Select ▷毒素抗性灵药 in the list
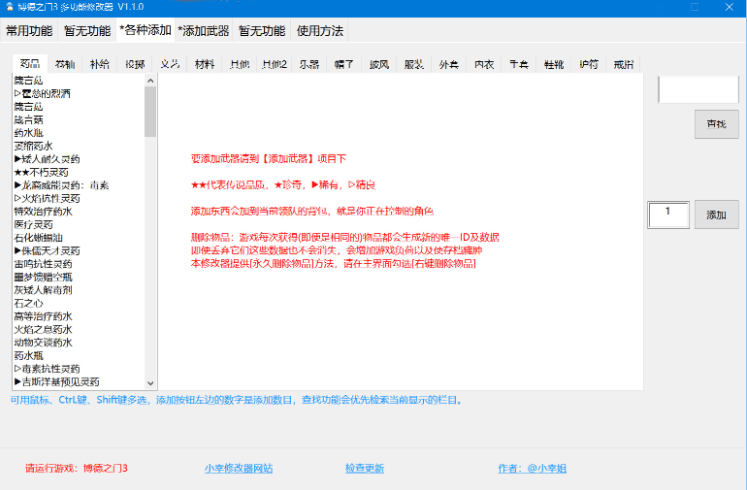Screen dimensions: 747x490 79,369
